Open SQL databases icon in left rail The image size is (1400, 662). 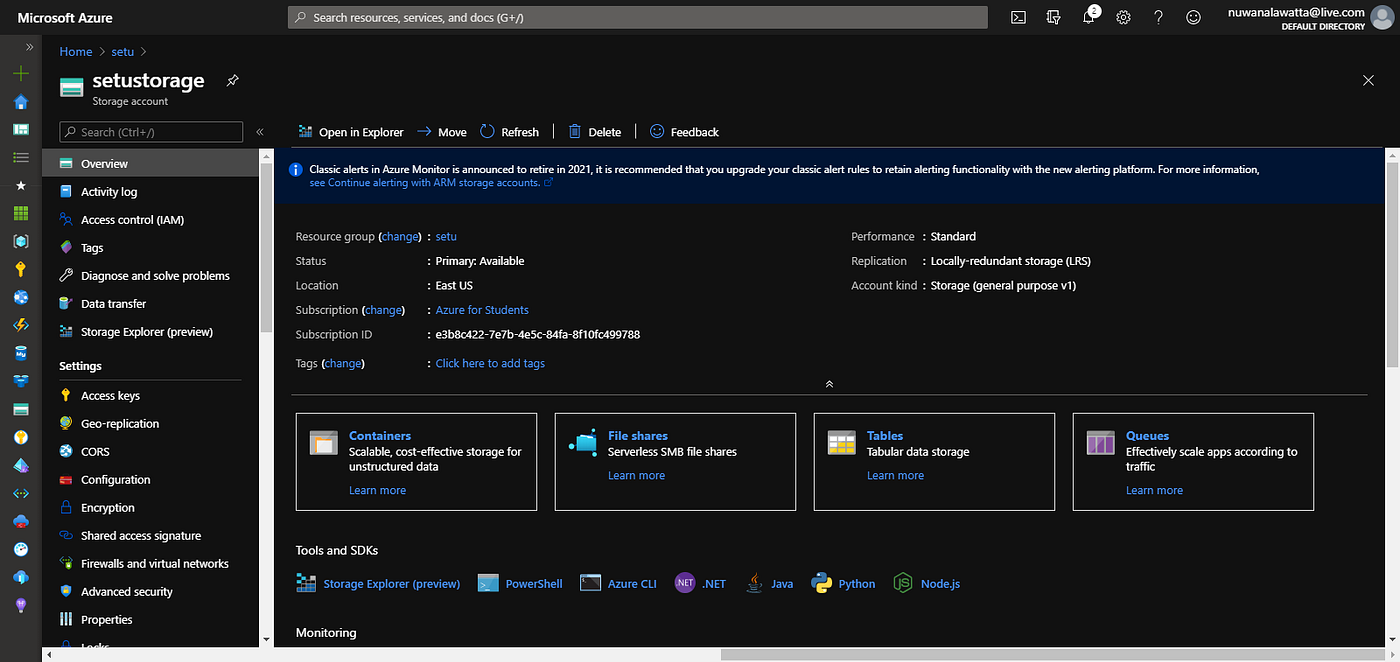click(x=21, y=354)
